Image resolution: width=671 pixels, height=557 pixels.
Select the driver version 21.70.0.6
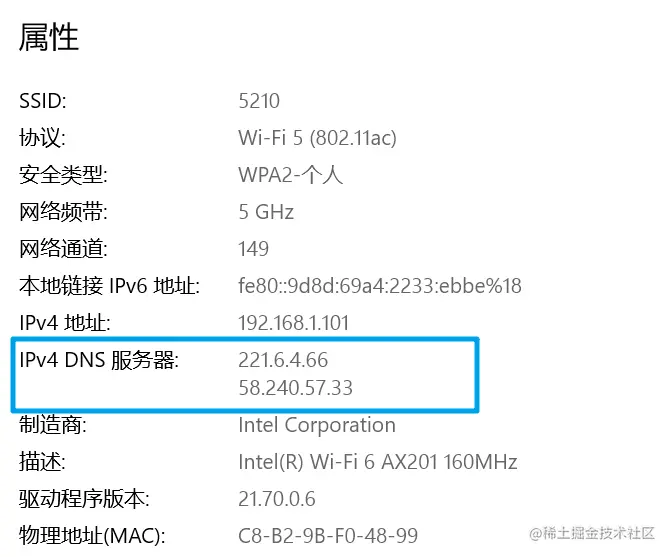277,499
